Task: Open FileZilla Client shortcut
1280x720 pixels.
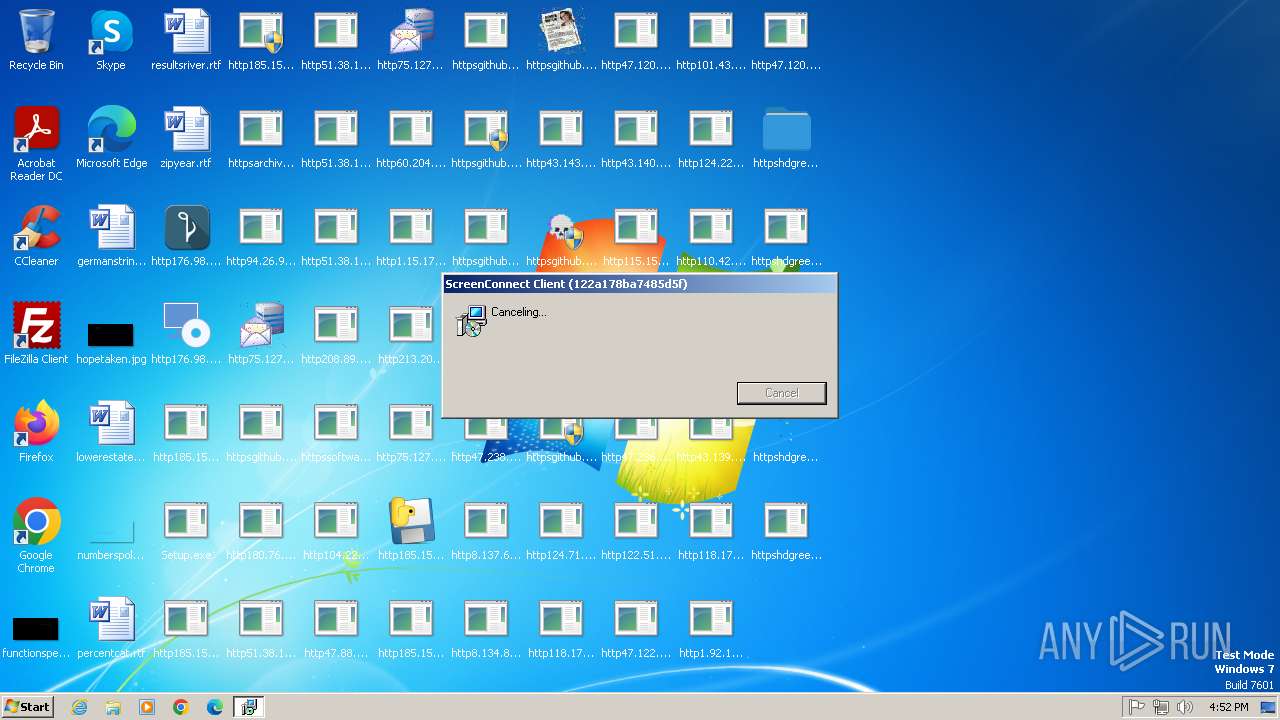Action: click(x=36, y=334)
